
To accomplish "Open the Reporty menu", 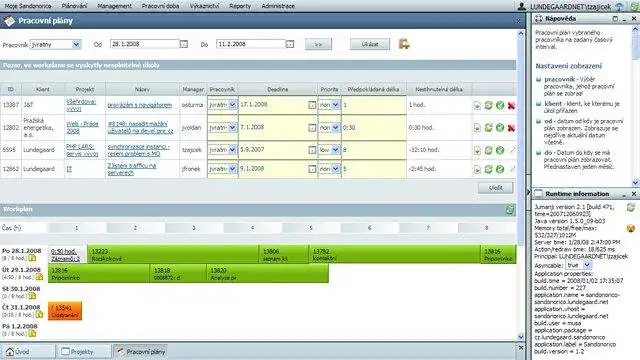I will 240,6.
